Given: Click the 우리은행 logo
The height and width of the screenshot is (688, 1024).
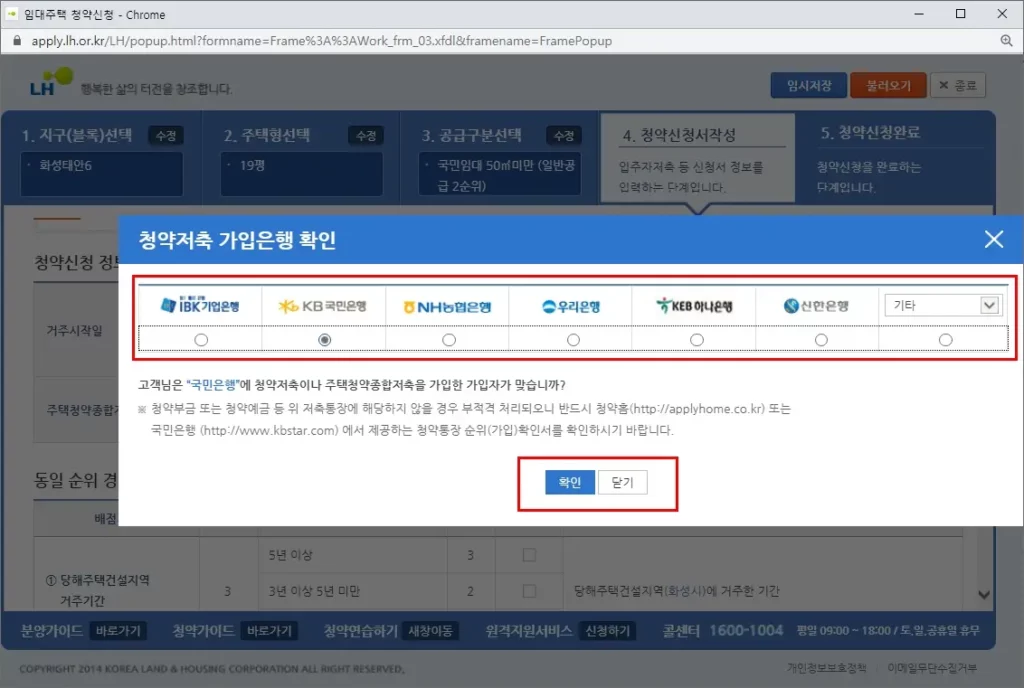Looking at the screenshot, I should (571, 306).
